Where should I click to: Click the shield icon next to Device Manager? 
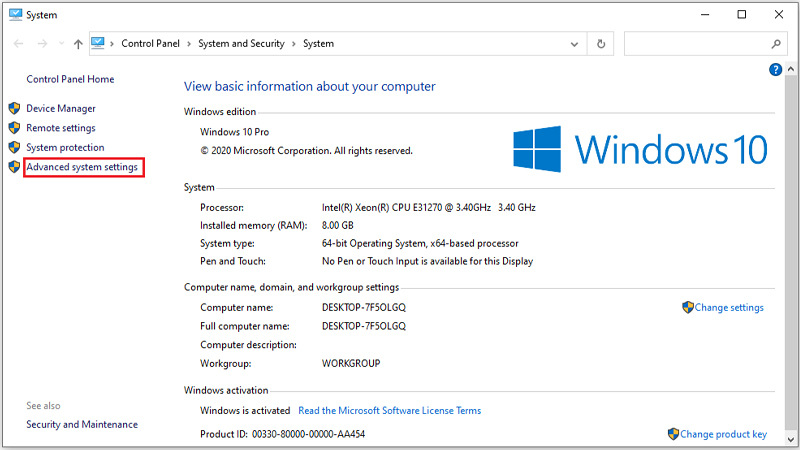click(x=14, y=108)
